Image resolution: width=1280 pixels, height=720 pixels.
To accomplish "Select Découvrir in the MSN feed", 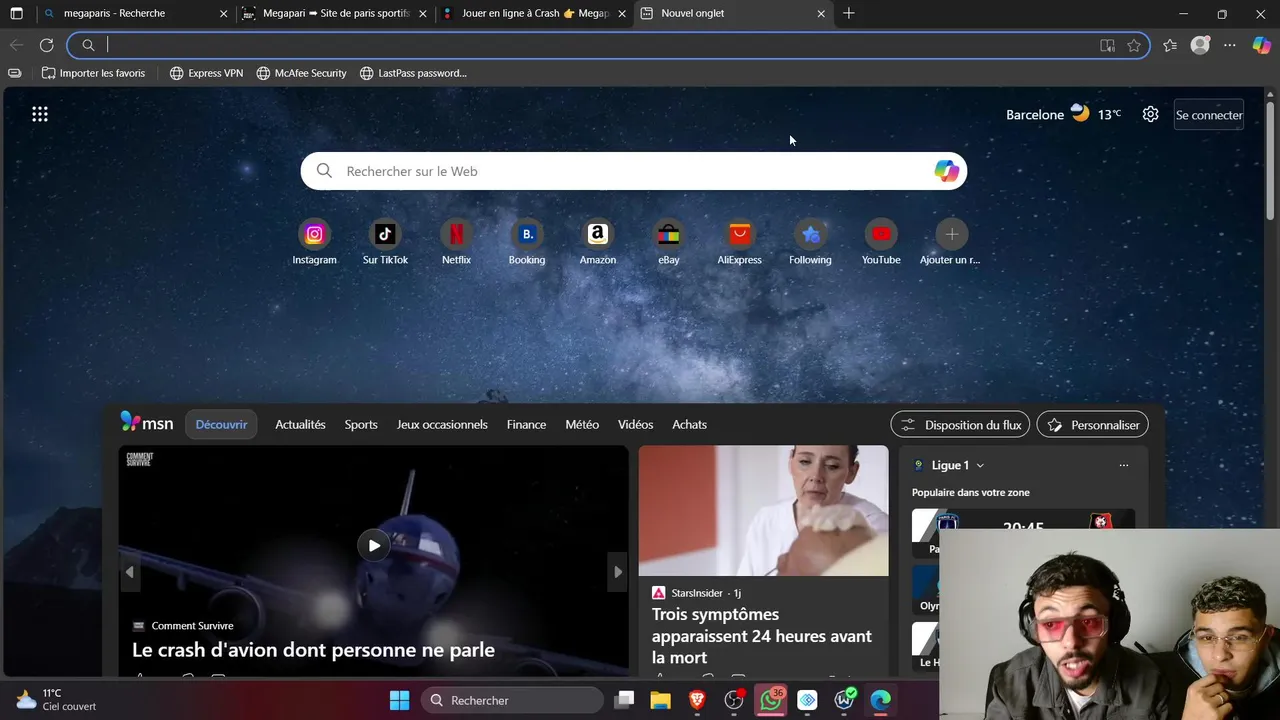I will click(x=221, y=424).
